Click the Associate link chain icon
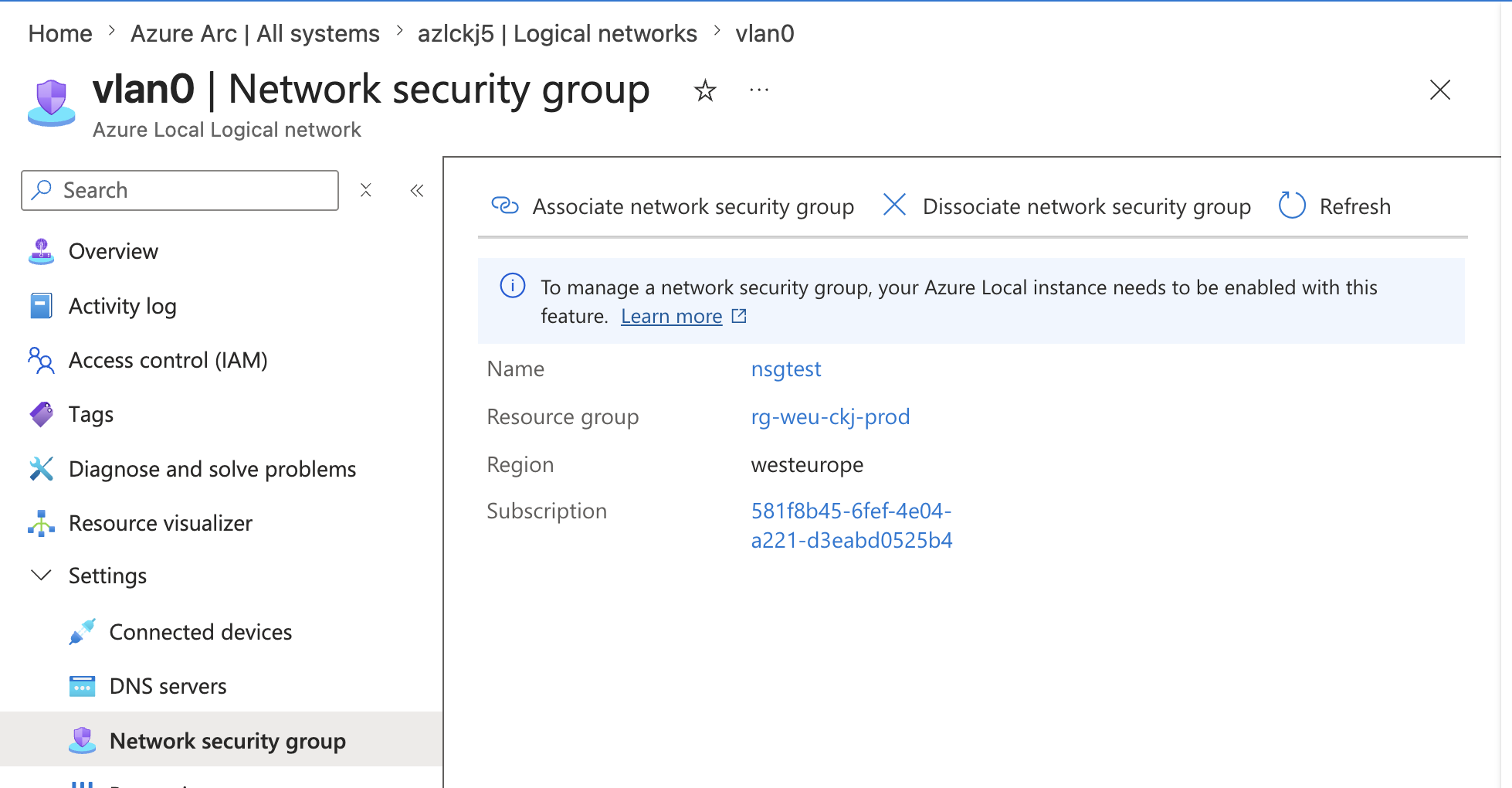 click(x=505, y=205)
